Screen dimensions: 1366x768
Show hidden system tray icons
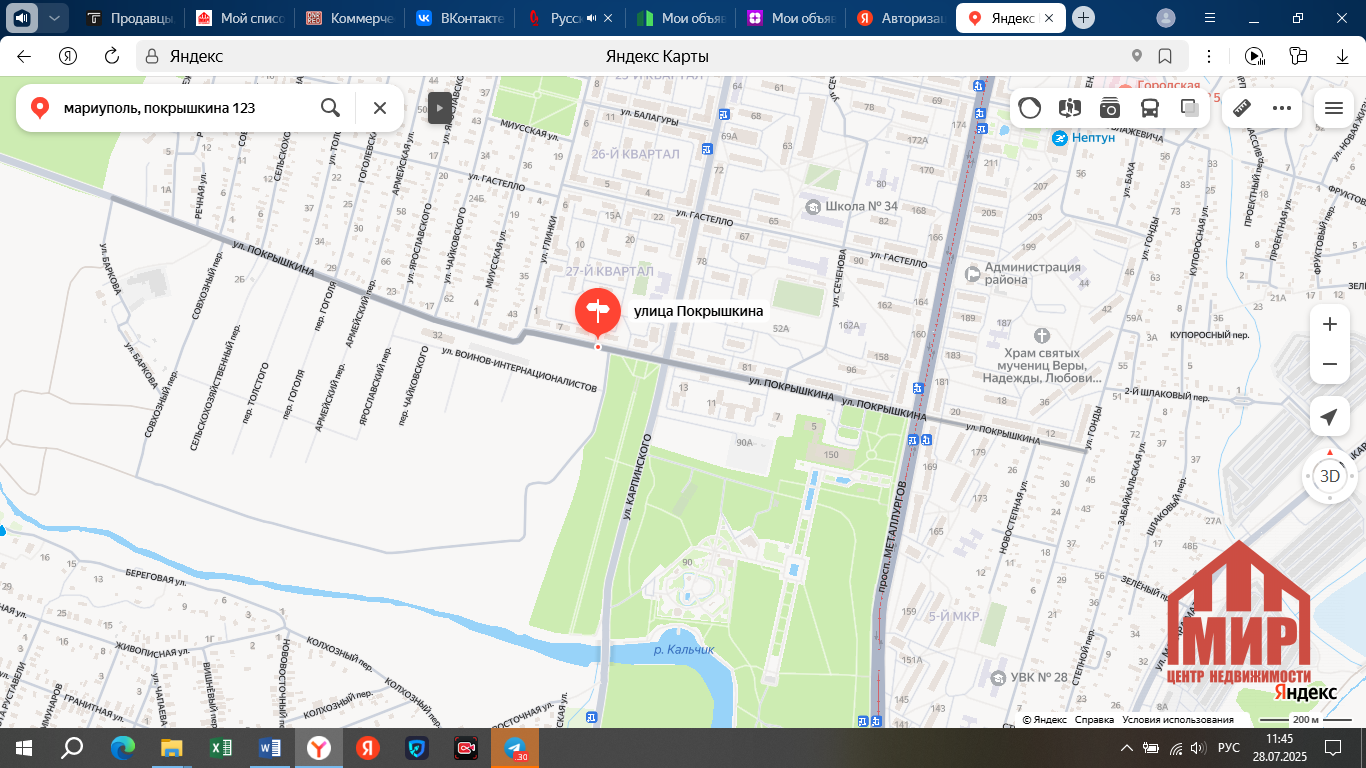1127,747
